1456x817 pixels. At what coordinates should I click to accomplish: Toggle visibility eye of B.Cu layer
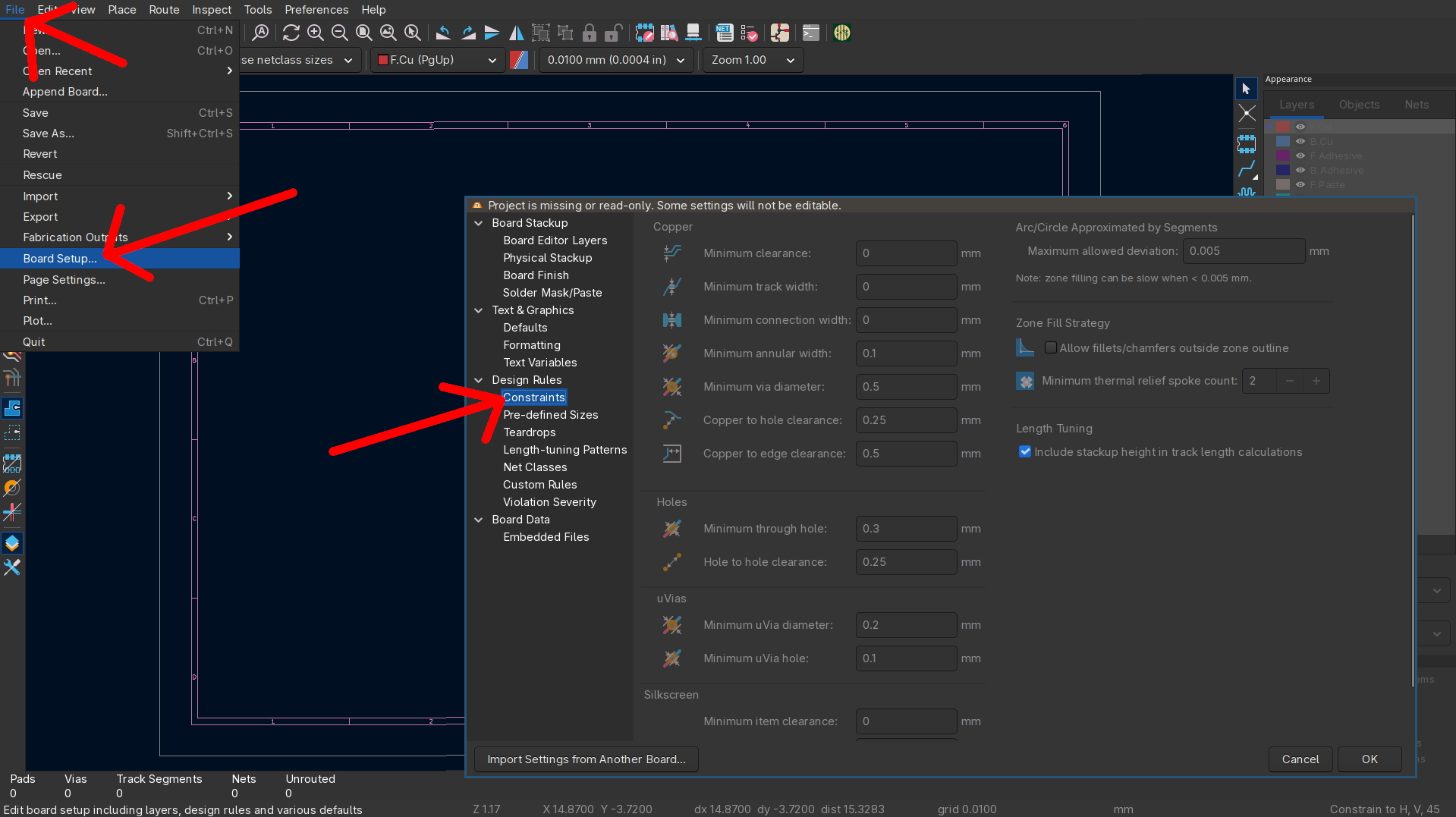click(1300, 142)
